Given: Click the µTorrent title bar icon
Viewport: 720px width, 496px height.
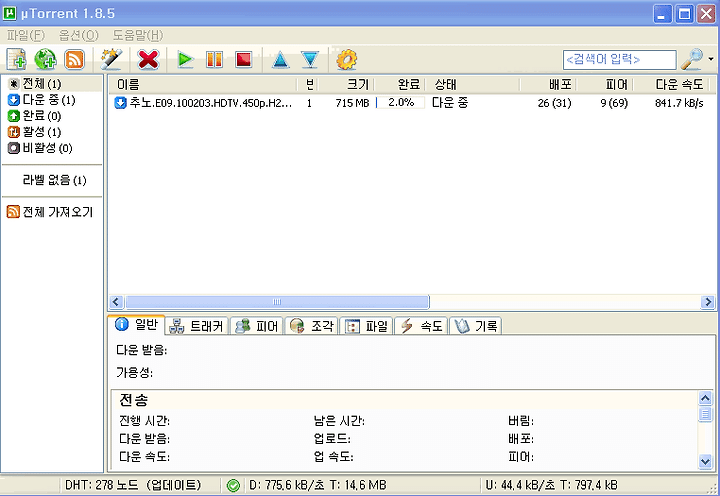Looking at the screenshot, I should [x=10, y=13].
